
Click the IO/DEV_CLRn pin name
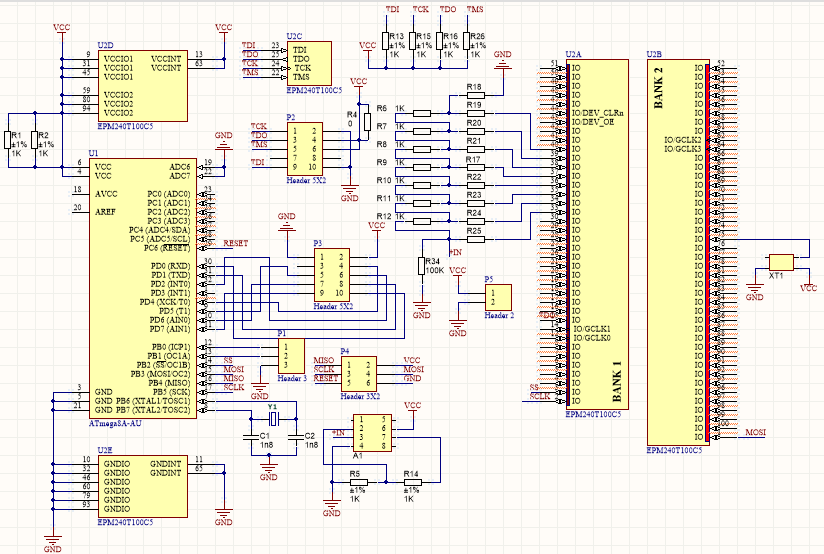pyautogui.click(x=598, y=113)
